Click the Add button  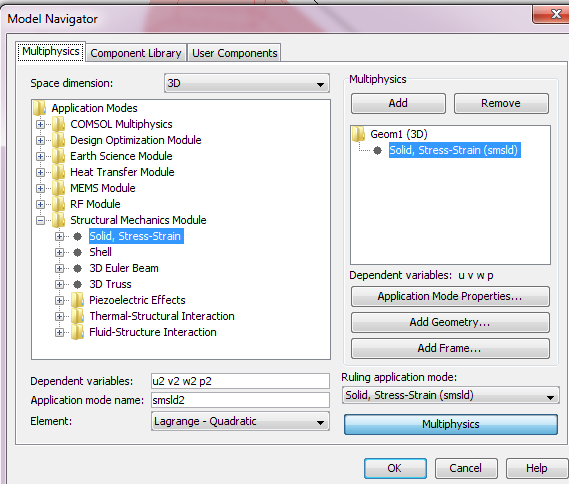tap(398, 103)
